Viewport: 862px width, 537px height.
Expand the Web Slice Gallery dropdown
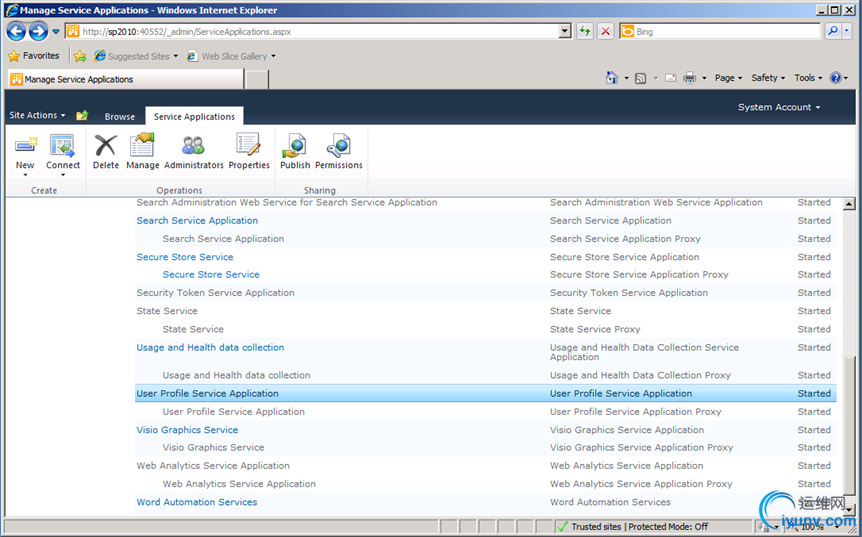point(273,56)
